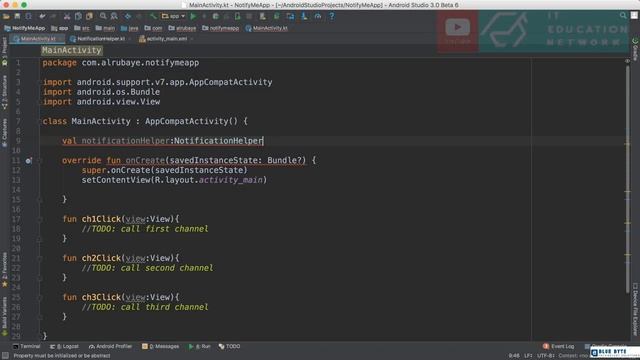Place cursor after NotificationHelper on line 9
This screenshot has width=640, height=360.
263,141
